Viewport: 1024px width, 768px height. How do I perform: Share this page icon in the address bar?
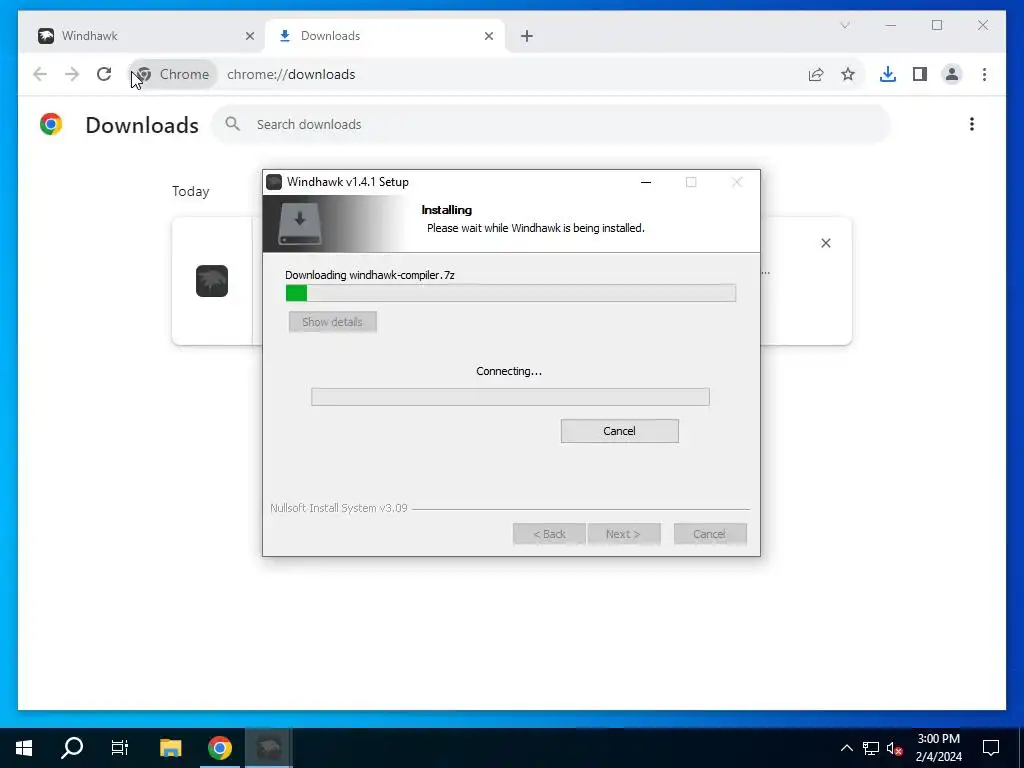(816, 74)
